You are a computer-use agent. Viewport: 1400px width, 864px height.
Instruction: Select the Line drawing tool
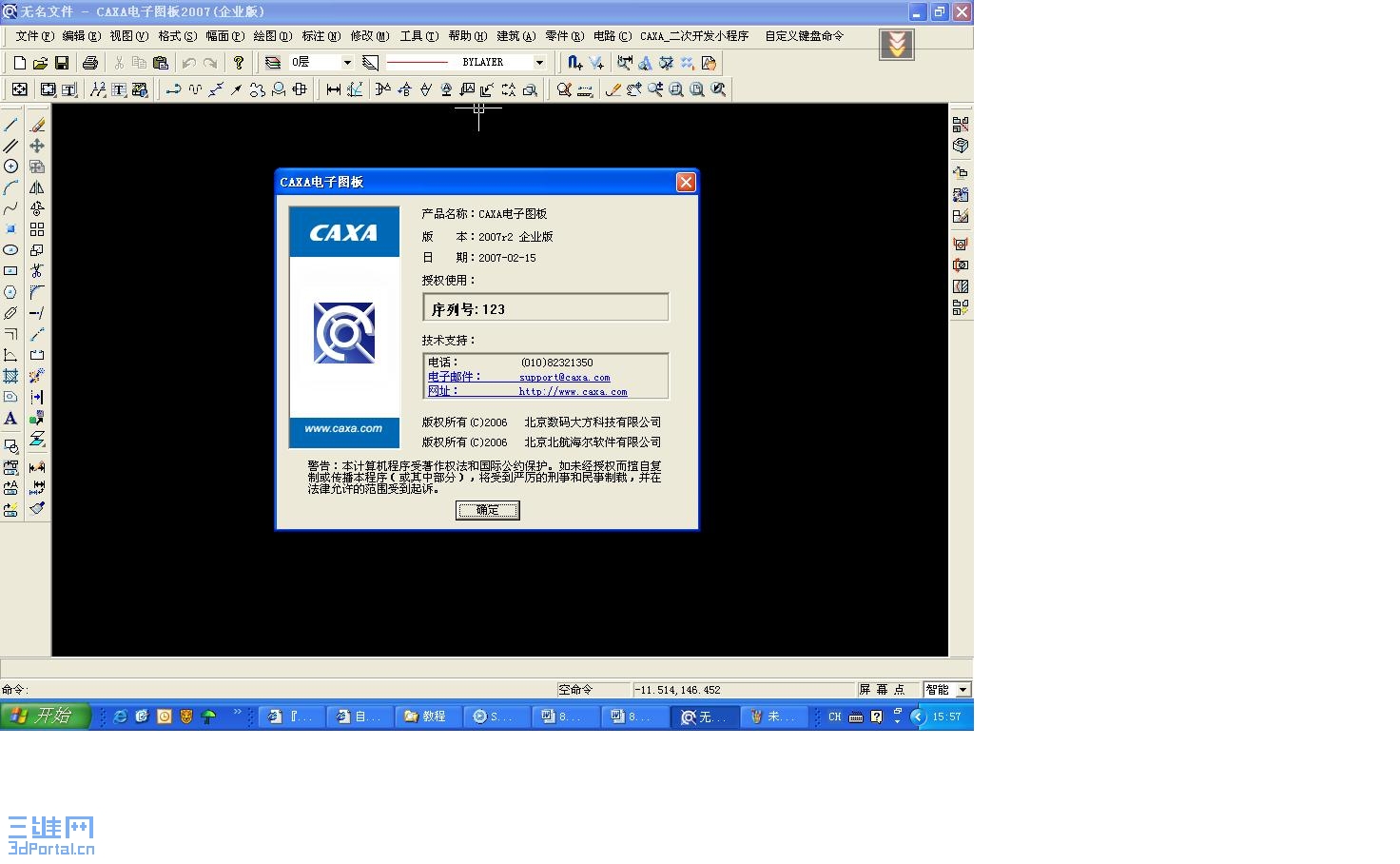point(10,125)
